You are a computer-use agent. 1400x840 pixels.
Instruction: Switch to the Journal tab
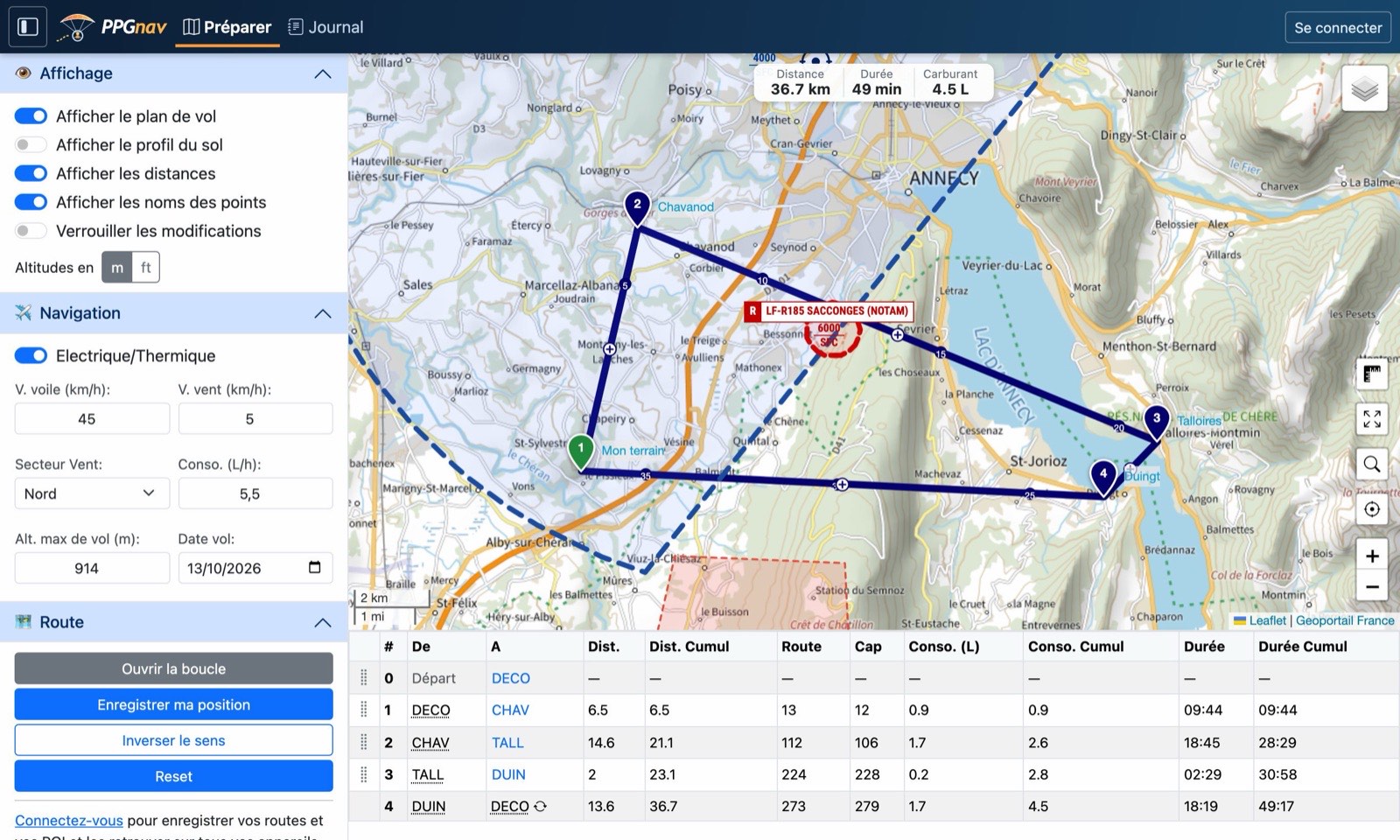325,27
